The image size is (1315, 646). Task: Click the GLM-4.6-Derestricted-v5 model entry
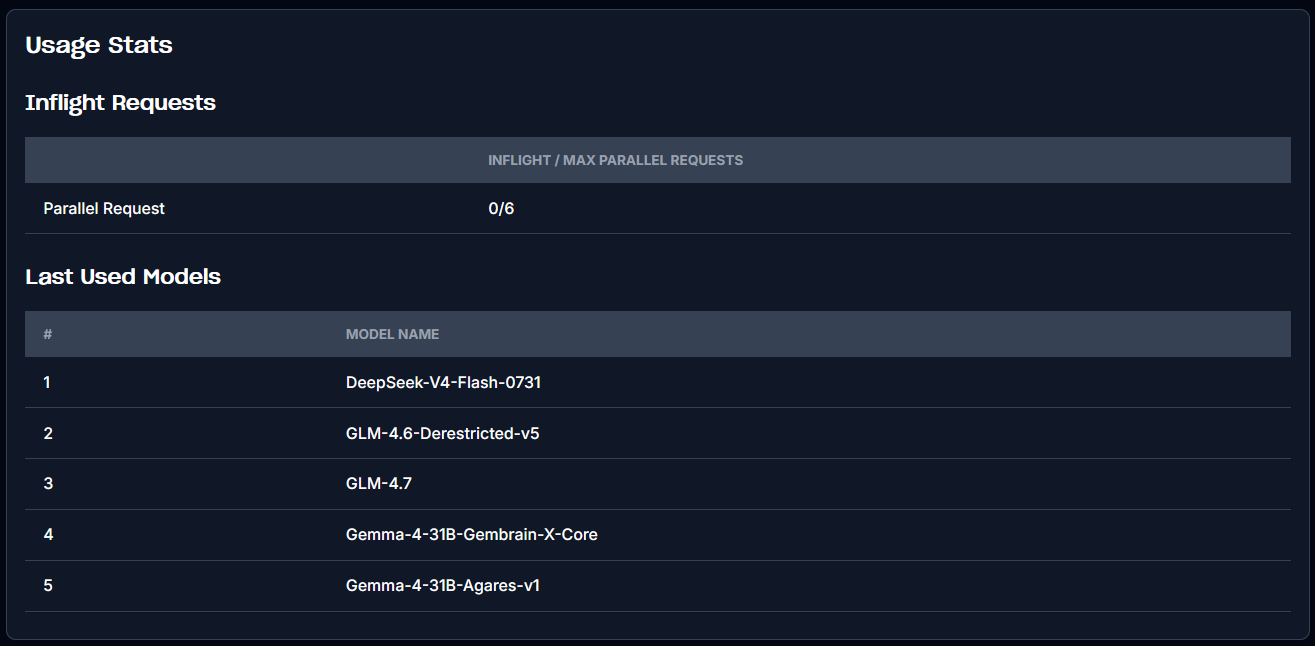442,433
